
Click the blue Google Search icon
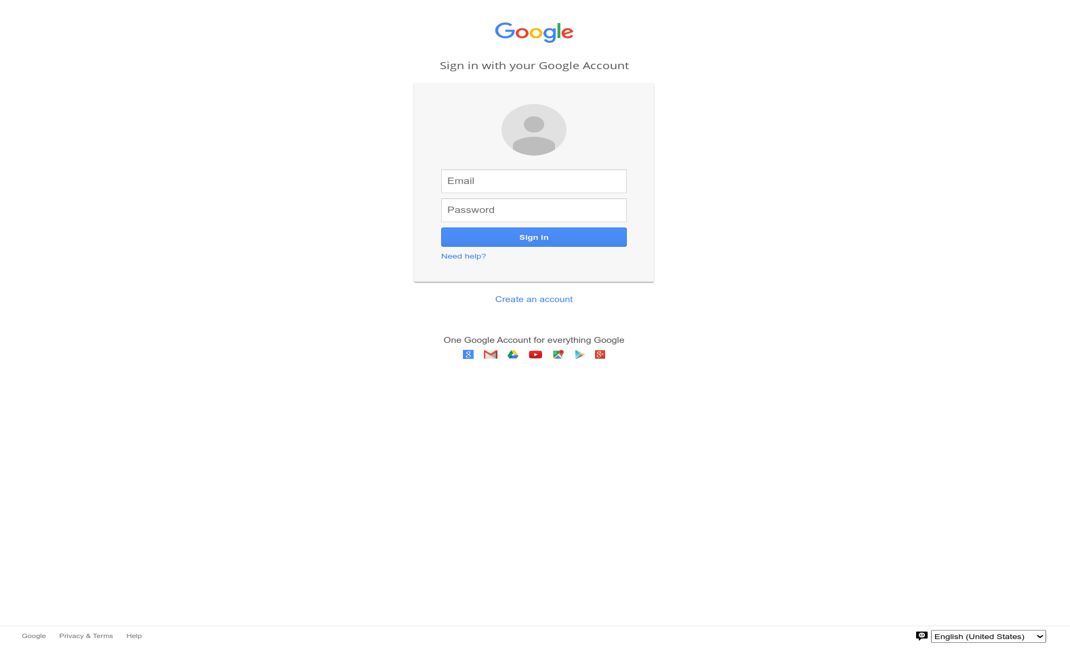point(468,355)
